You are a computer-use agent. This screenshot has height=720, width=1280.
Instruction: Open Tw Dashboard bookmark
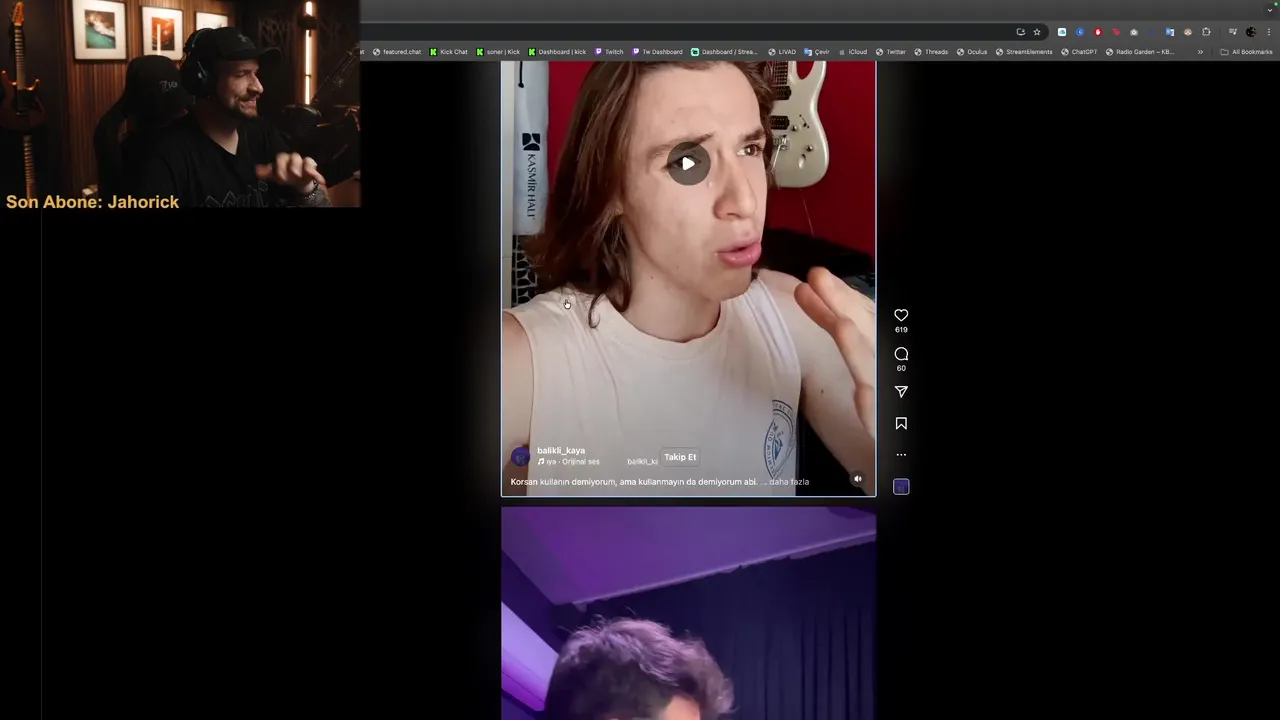pos(657,52)
